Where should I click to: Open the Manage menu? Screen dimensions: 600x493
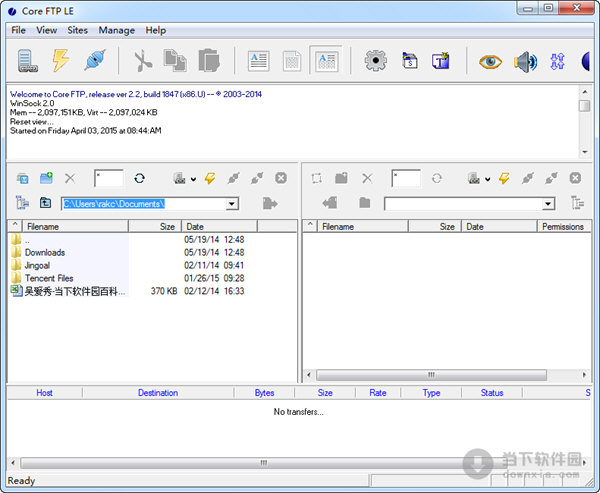116,30
